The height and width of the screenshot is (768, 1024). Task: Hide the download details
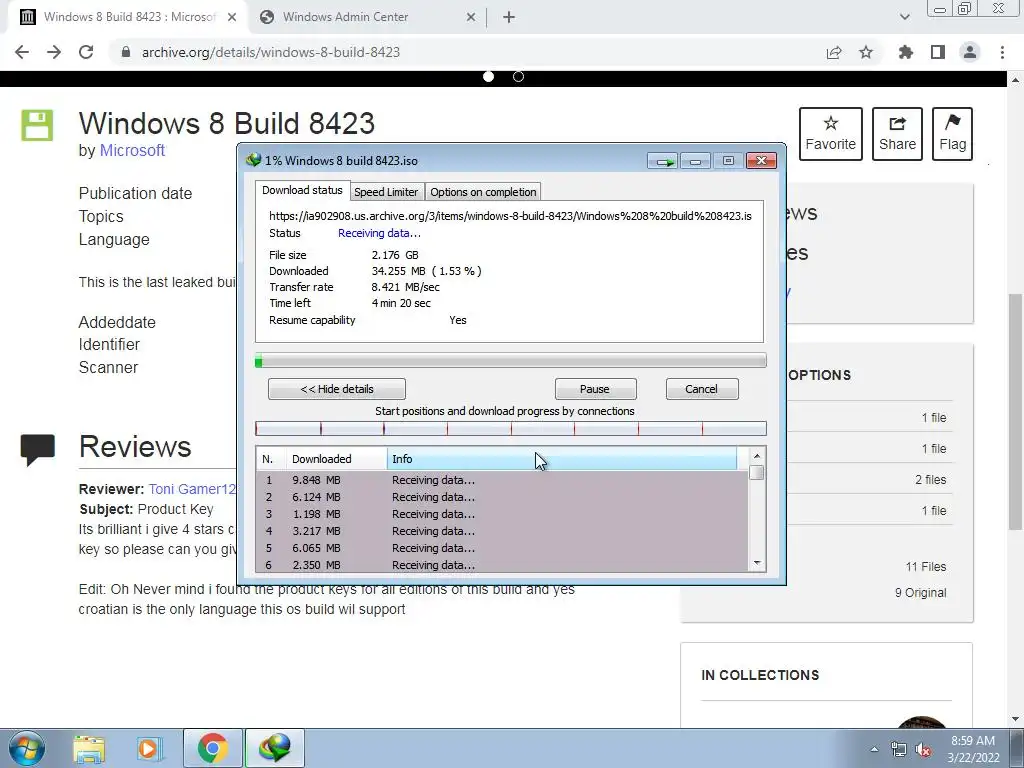[x=336, y=389]
